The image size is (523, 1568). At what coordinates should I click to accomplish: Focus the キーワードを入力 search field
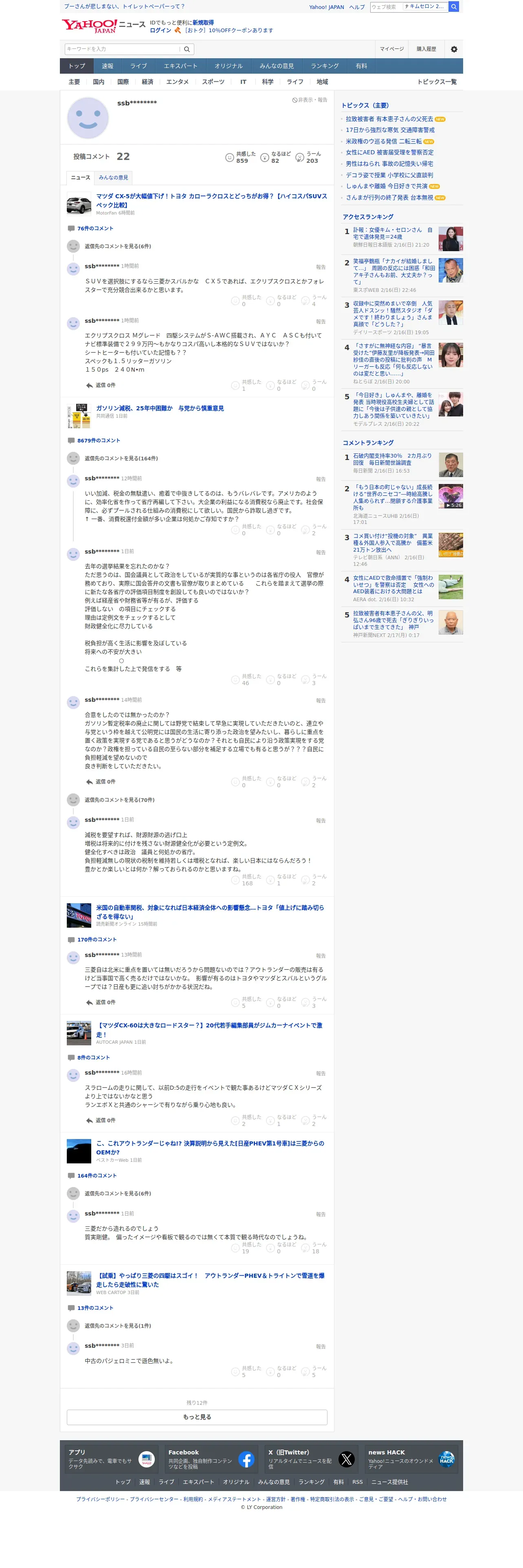point(123,49)
